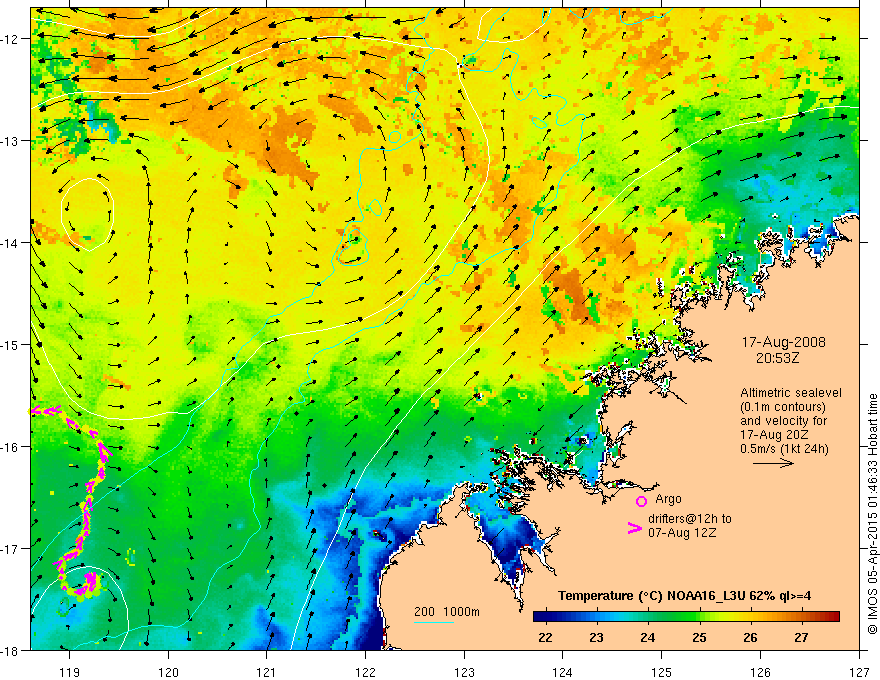
Task: Click the '-16' latitude axis label
Action: click(10, 447)
